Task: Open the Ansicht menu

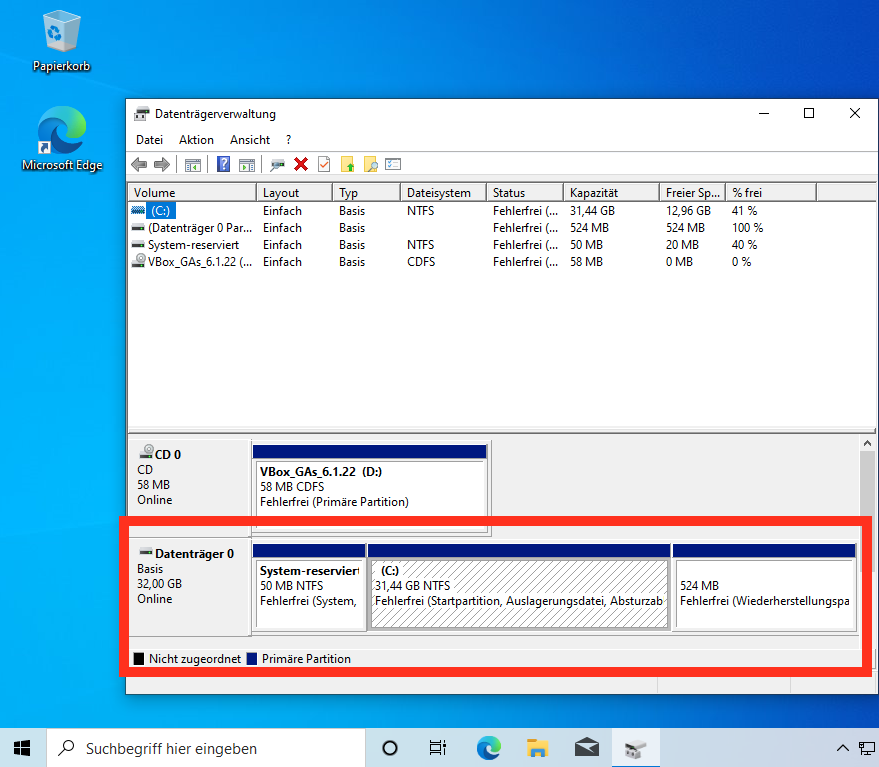Action: [250, 140]
